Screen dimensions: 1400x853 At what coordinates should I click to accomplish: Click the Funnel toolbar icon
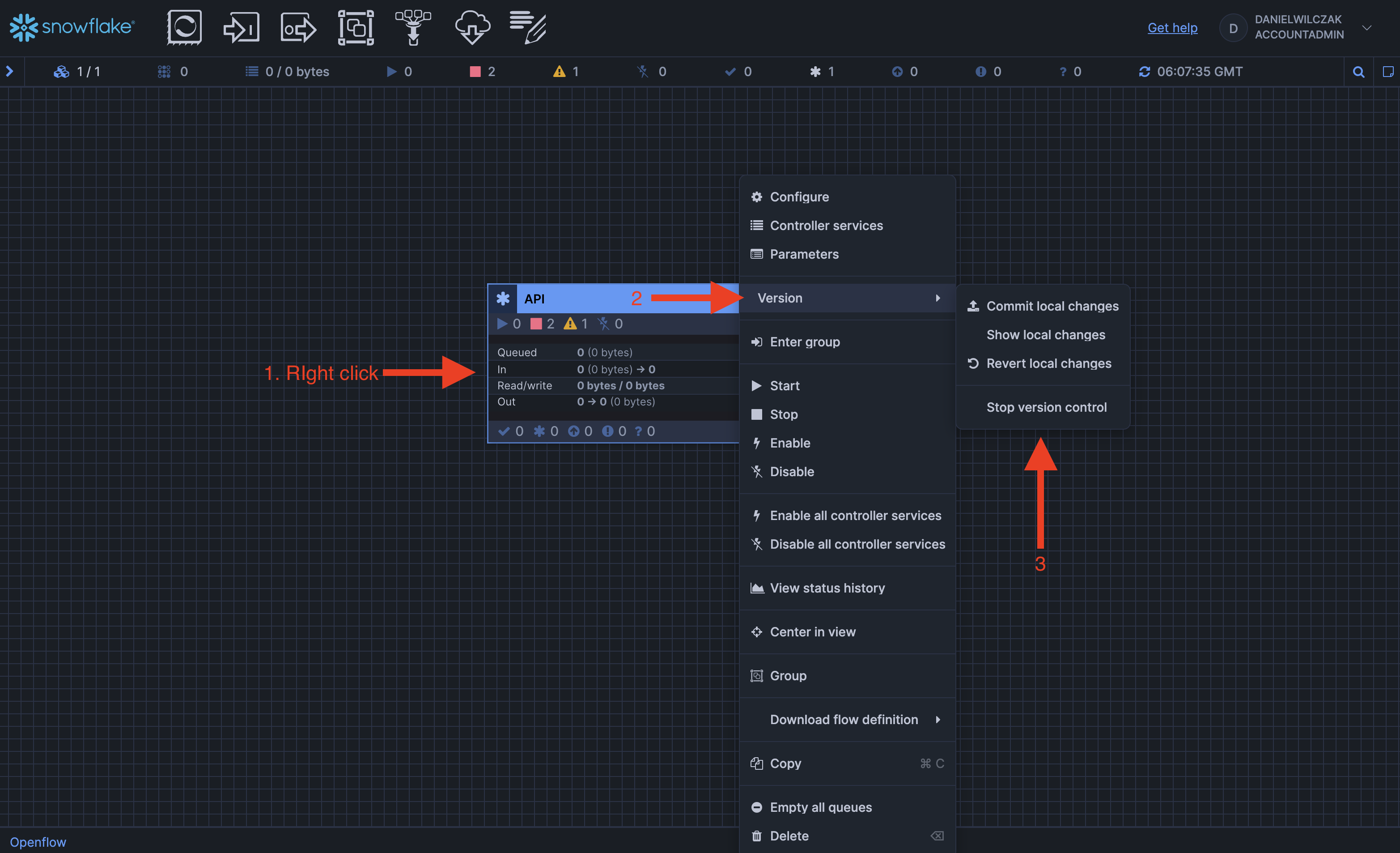click(413, 27)
